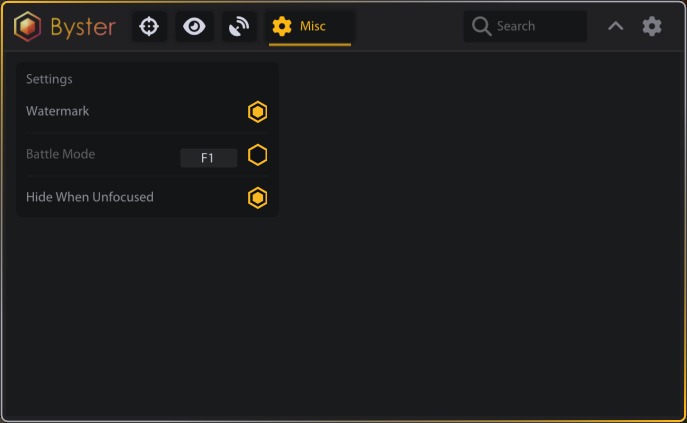Viewport: 687px width, 423px height.
Task: Click the Settings section header
Action: (x=49, y=79)
